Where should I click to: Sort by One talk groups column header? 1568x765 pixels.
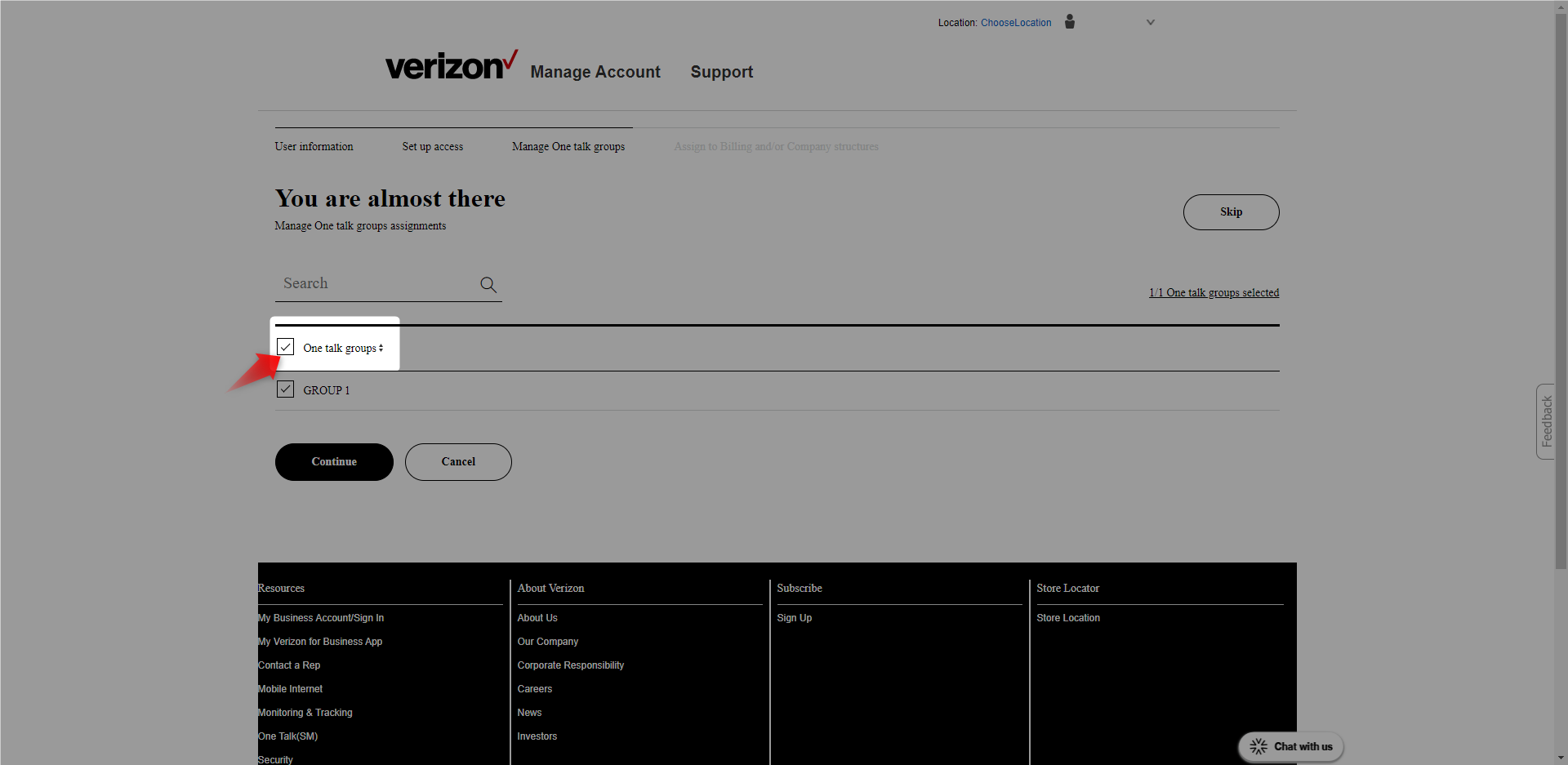[x=343, y=348]
